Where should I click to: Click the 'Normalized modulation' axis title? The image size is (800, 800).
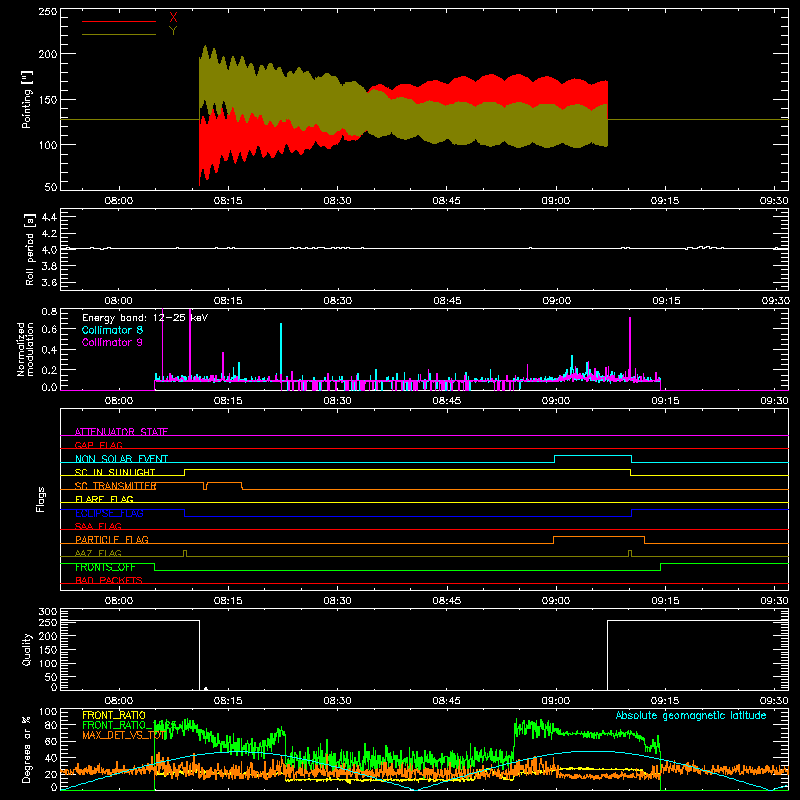[x=26, y=349]
